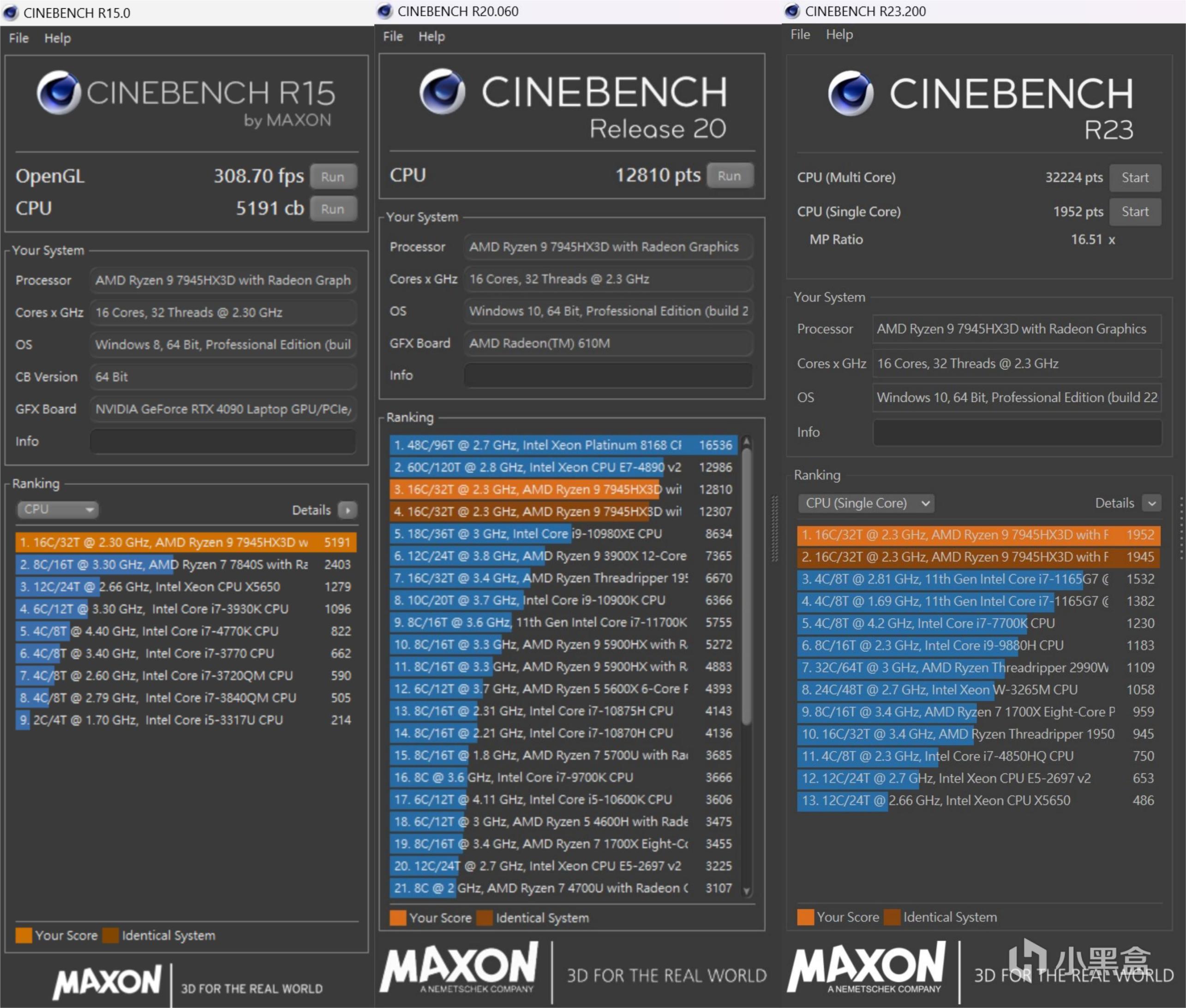The image size is (1186, 1008).
Task: Expand the Details chevron in R23 ranking
Action: tap(1152, 503)
